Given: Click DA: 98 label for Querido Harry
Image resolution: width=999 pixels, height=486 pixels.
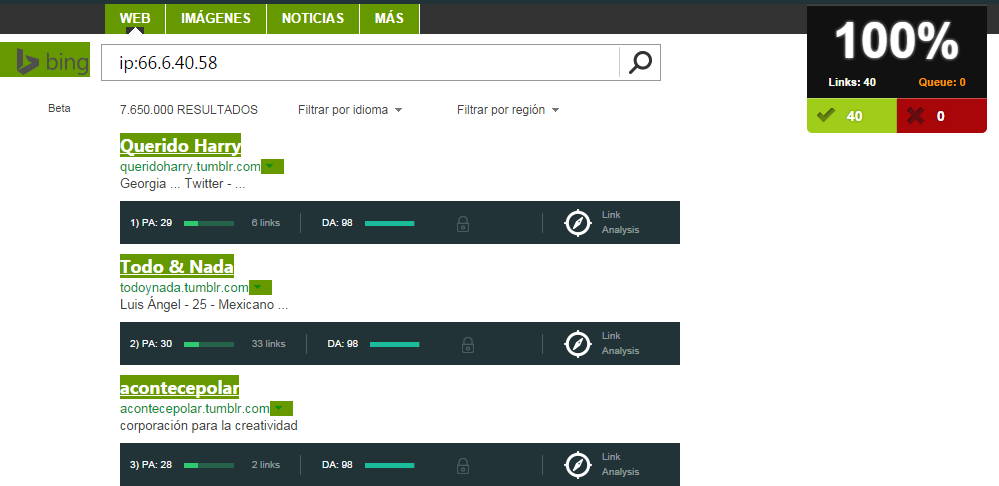Looking at the screenshot, I should coord(338,223).
